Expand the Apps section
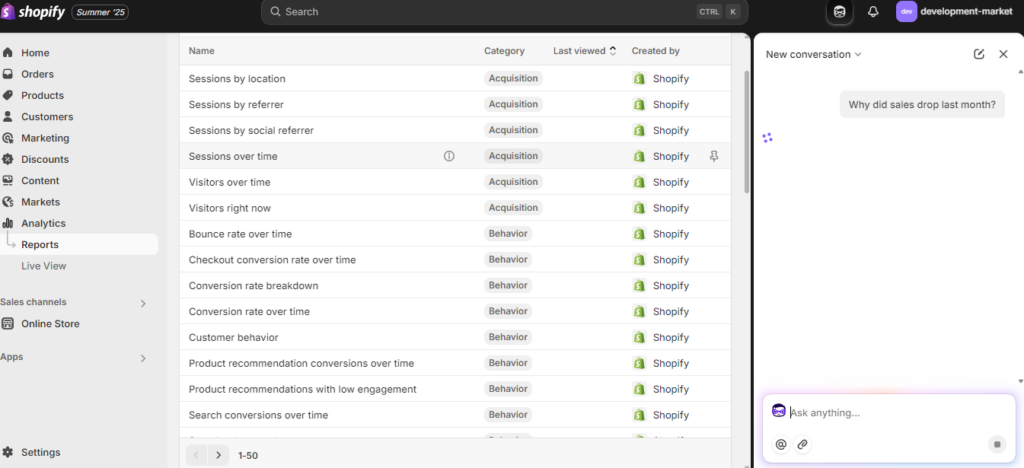 pyautogui.click(x=143, y=358)
